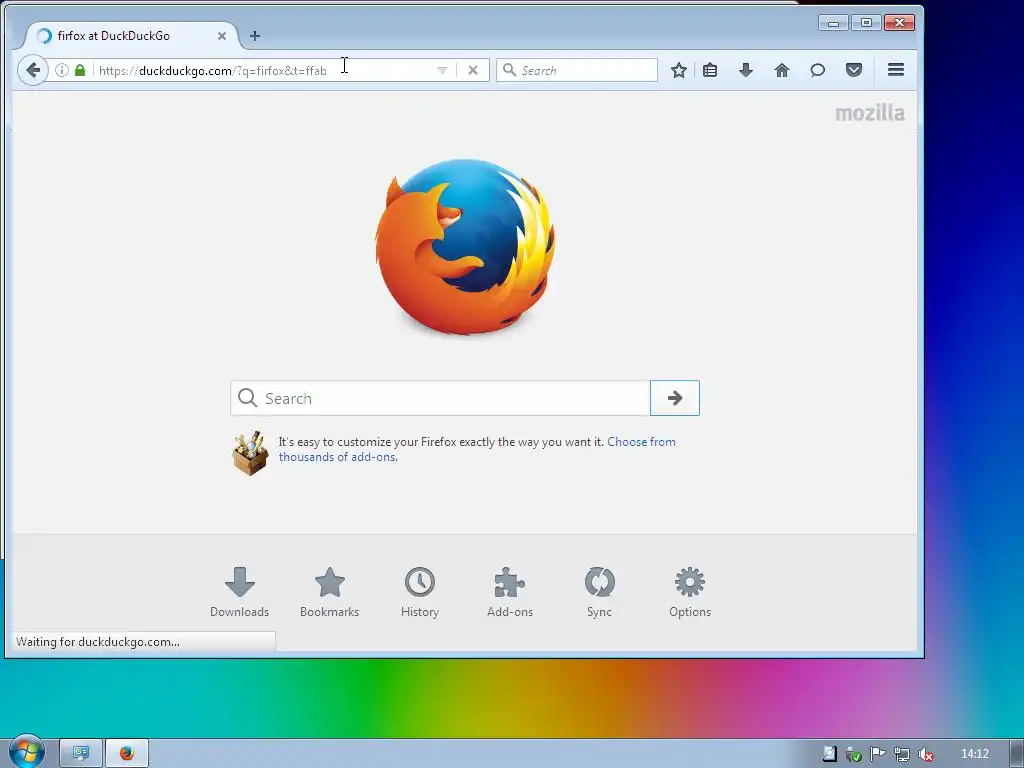Bookmark this page with the star icon
Screen dimensions: 1024x768
679,70
